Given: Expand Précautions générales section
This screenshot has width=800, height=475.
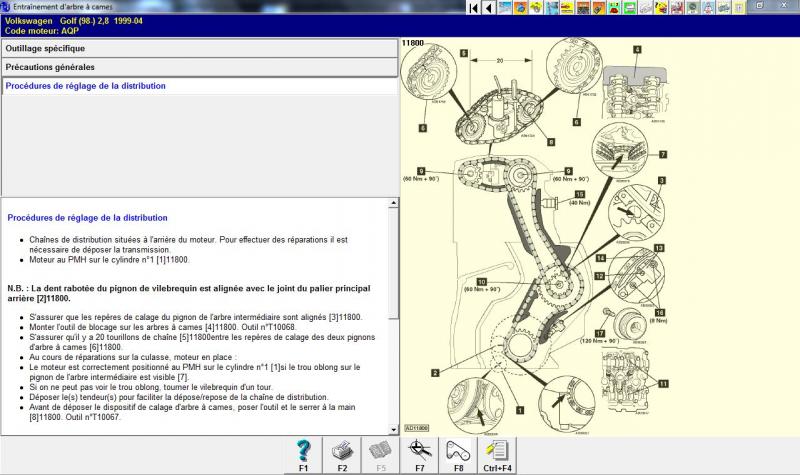Looking at the screenshot, I should (199, 67).
